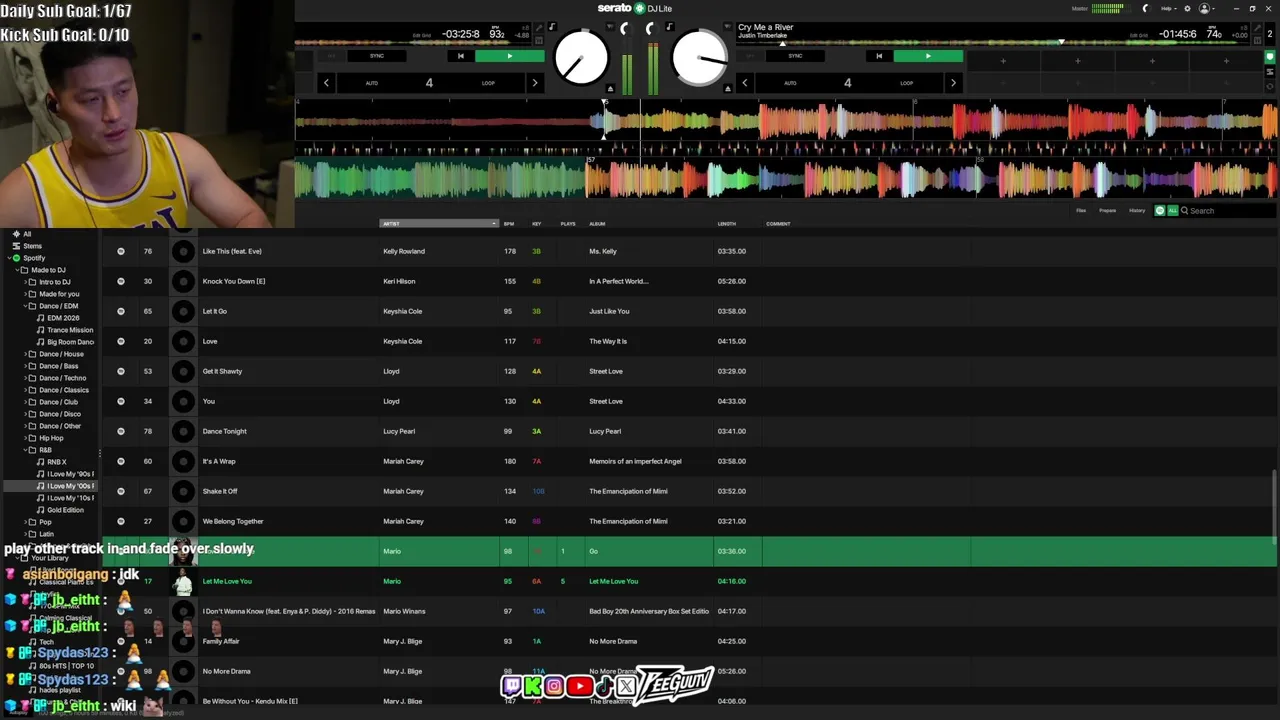This screenshot has width=1280, height=720.
Task: Open the EDM 2026 playlist
Action: click(x=63, y=318)
